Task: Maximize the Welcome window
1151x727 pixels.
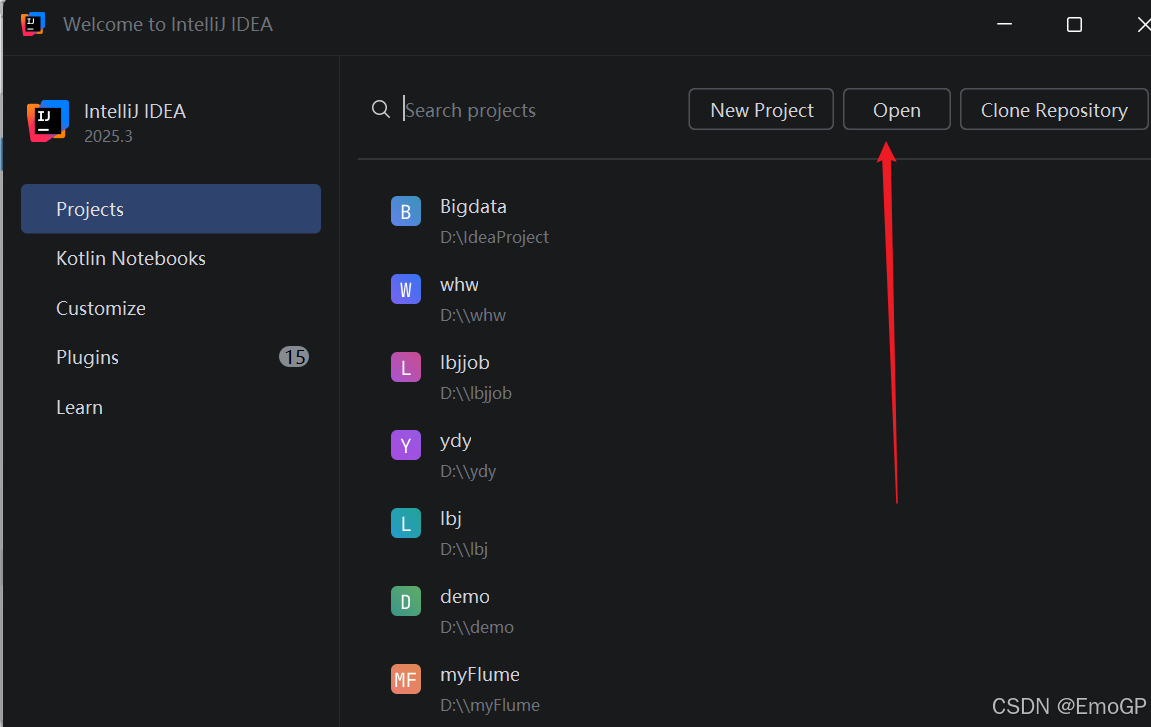Action: [1074, 24]
